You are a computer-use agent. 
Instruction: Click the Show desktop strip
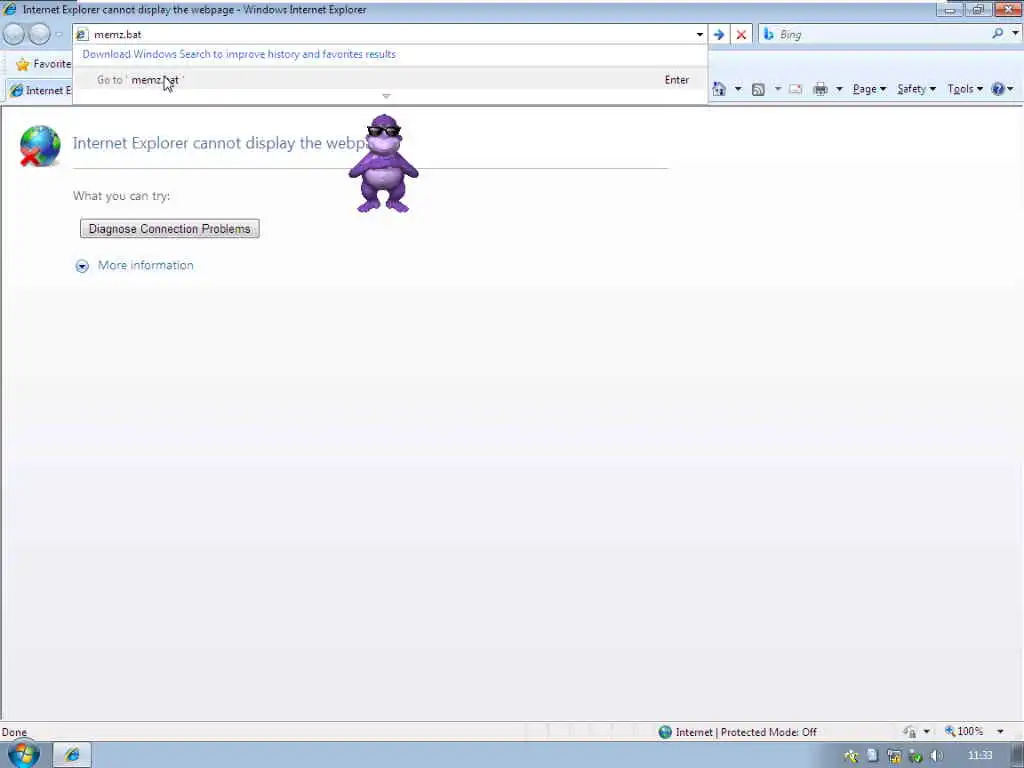tap(1017, 755)
